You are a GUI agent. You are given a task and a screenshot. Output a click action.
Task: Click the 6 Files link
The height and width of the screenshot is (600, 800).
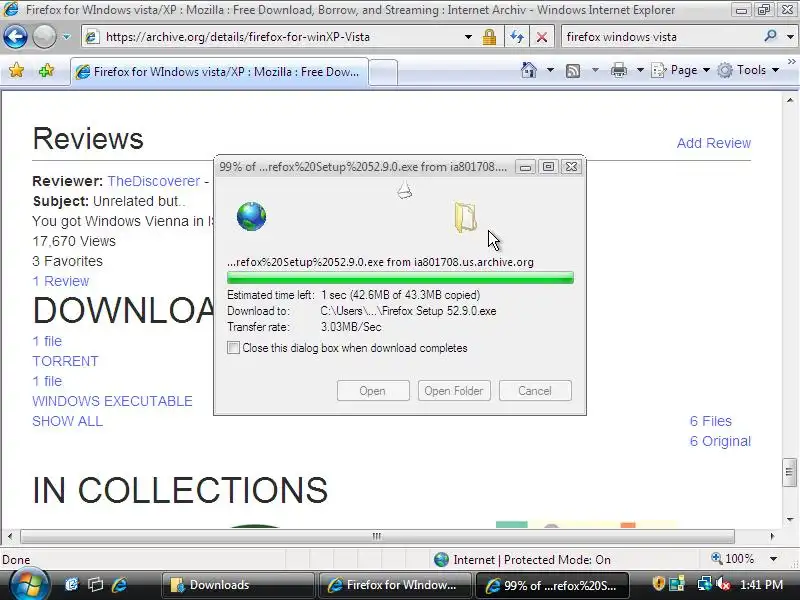click(710, 421)
